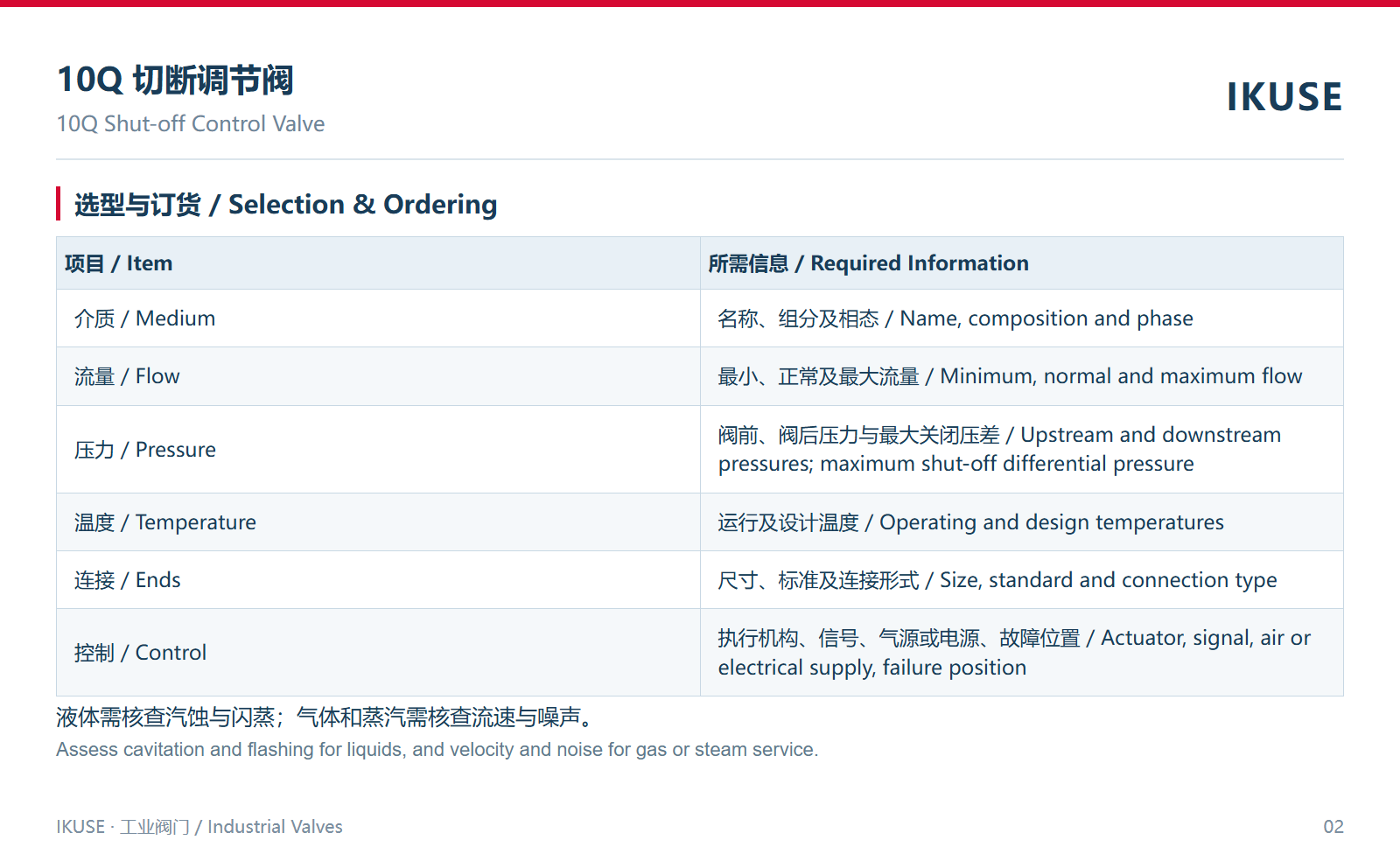This screenshot has height=861, width=1400.
Task: Click 'Operating and design temperatures' cell
Action: [x=1022, y=522]
